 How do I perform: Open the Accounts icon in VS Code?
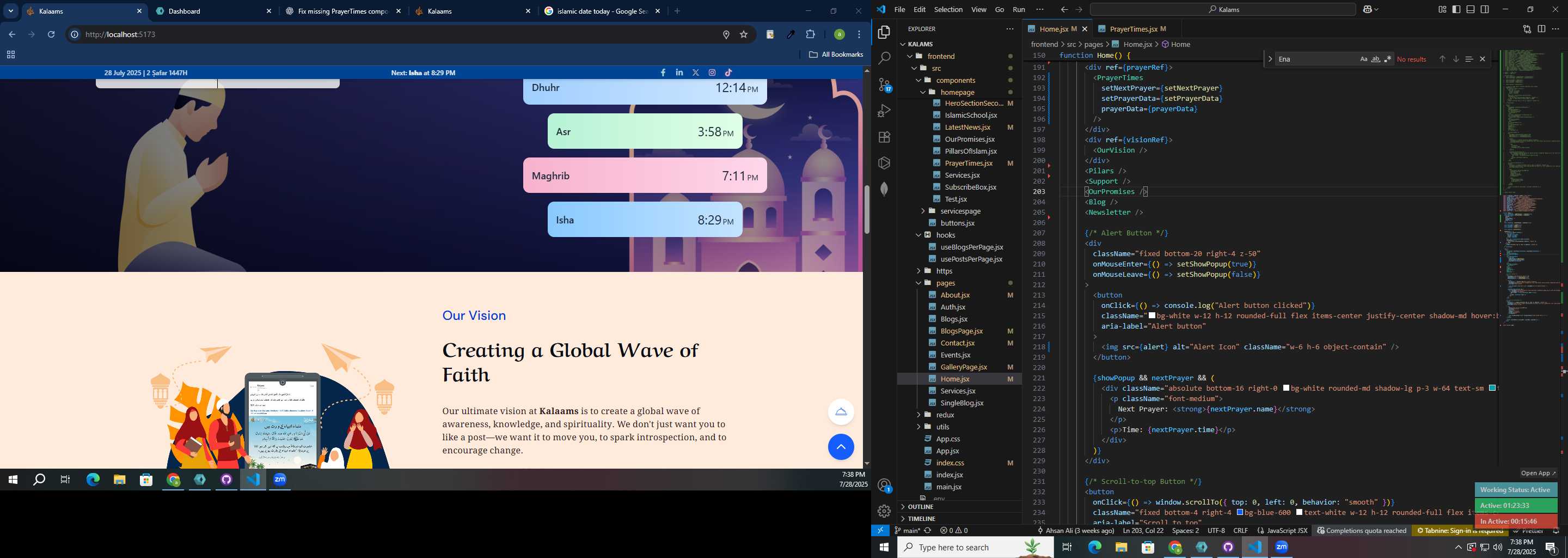coord(884,485)
